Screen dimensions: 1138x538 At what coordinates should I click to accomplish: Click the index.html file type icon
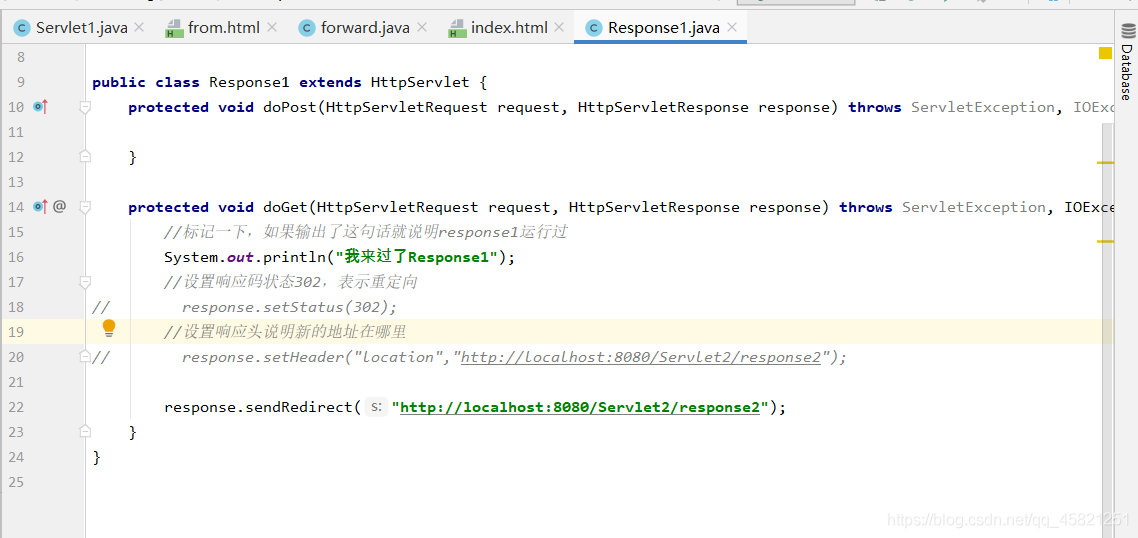(x=457, y=28)
